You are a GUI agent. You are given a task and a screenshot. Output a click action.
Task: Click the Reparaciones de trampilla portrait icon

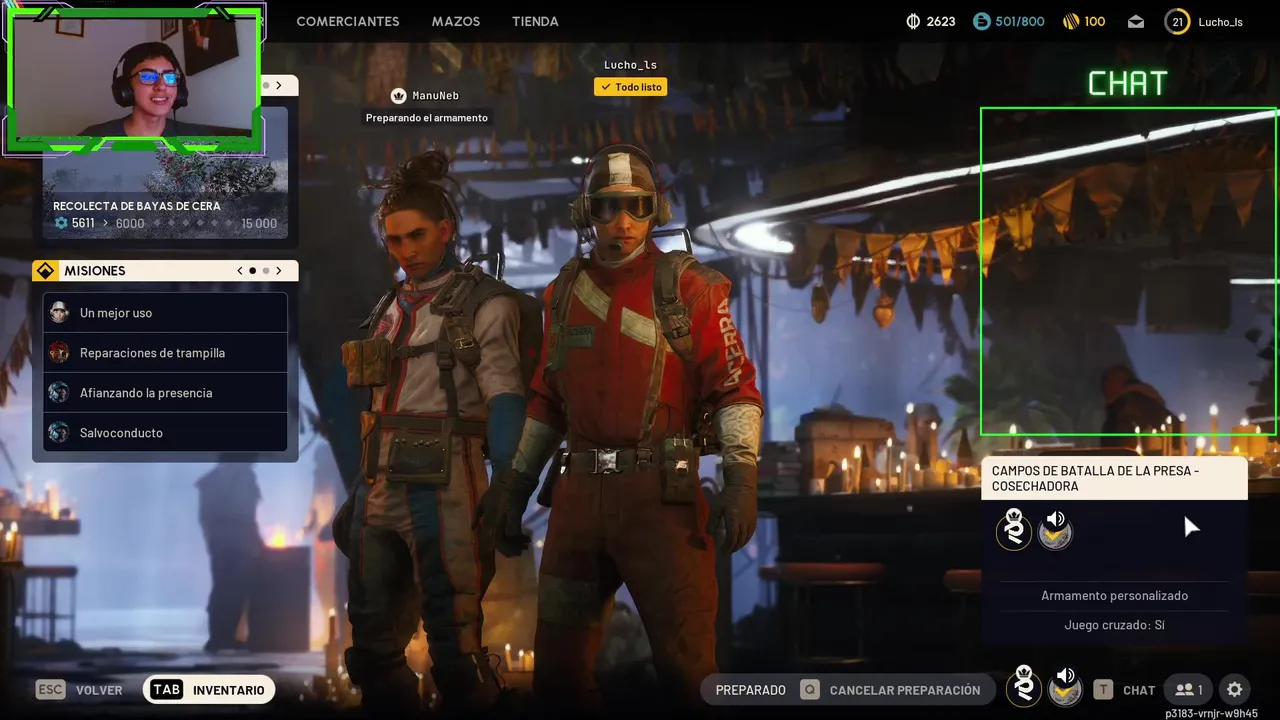[x=60, y=353]
